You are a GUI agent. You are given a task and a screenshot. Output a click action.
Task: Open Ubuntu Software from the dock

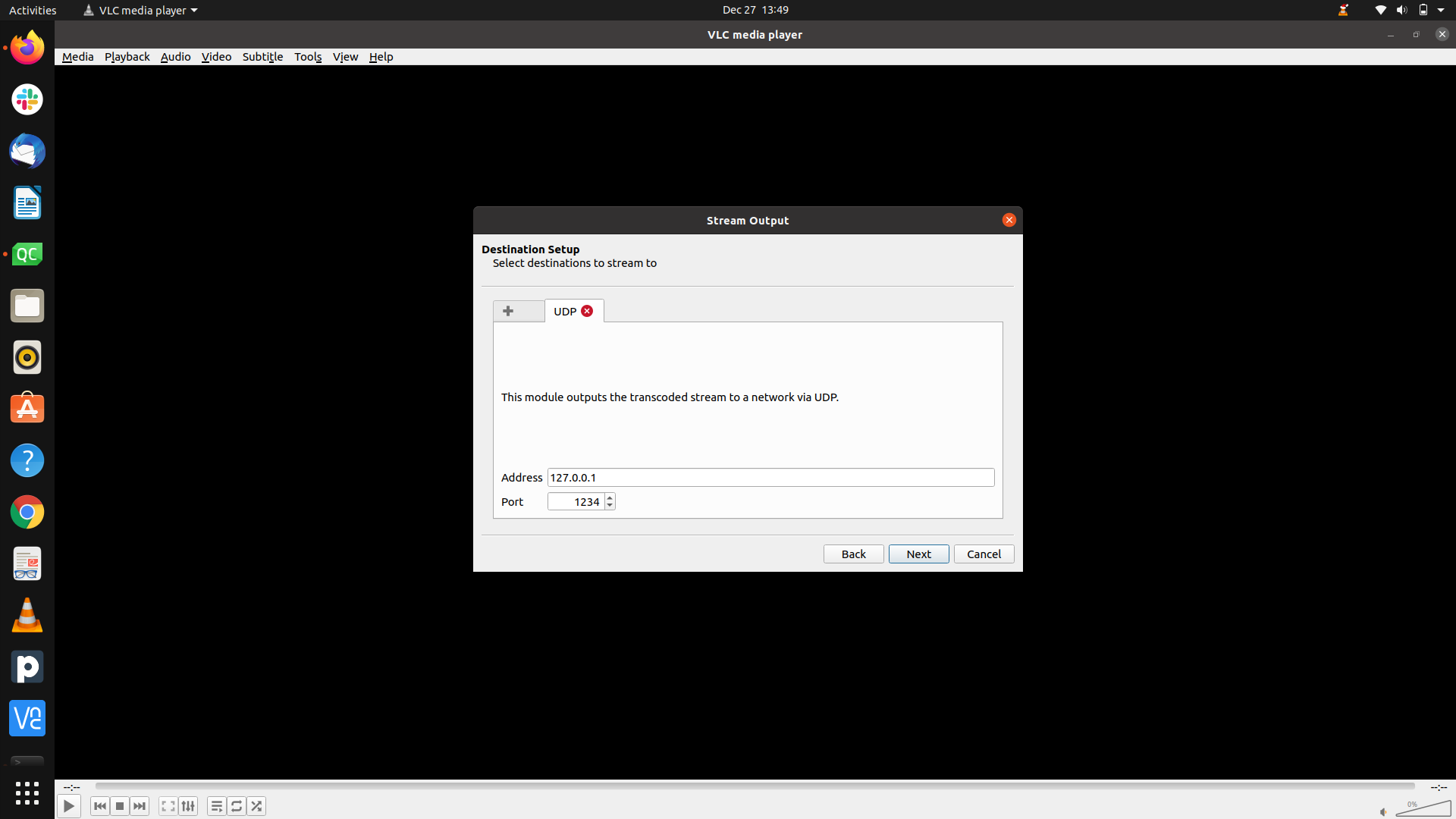point(27,409)
